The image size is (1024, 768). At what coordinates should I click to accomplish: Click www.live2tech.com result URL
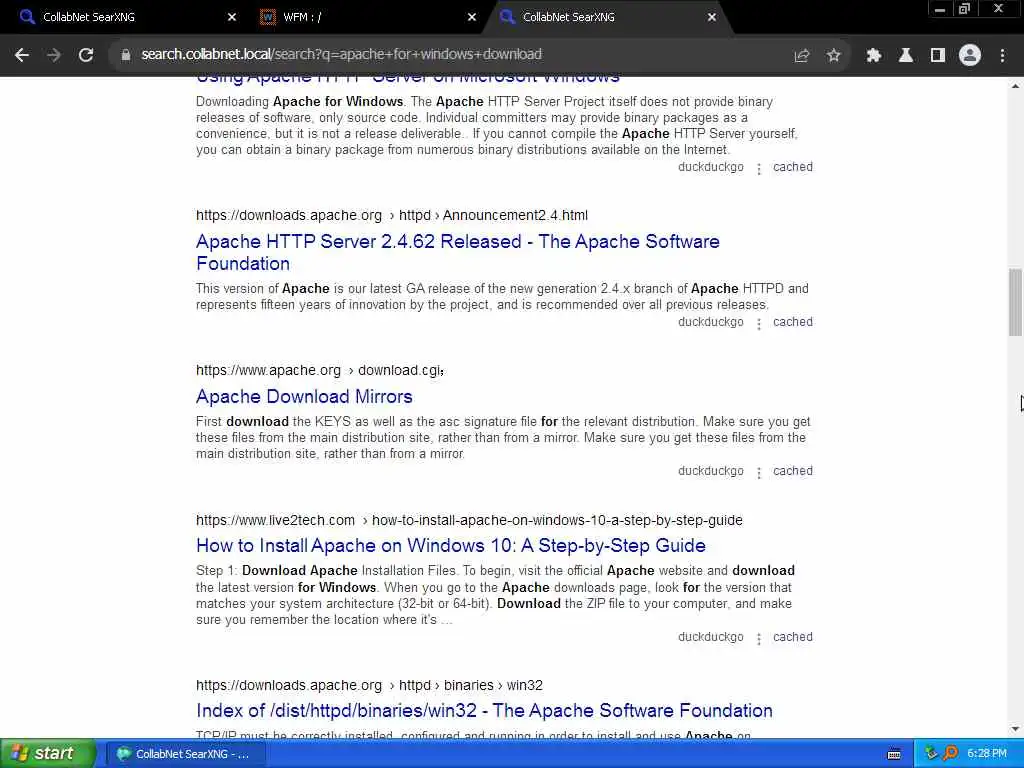tap(469, 520)
